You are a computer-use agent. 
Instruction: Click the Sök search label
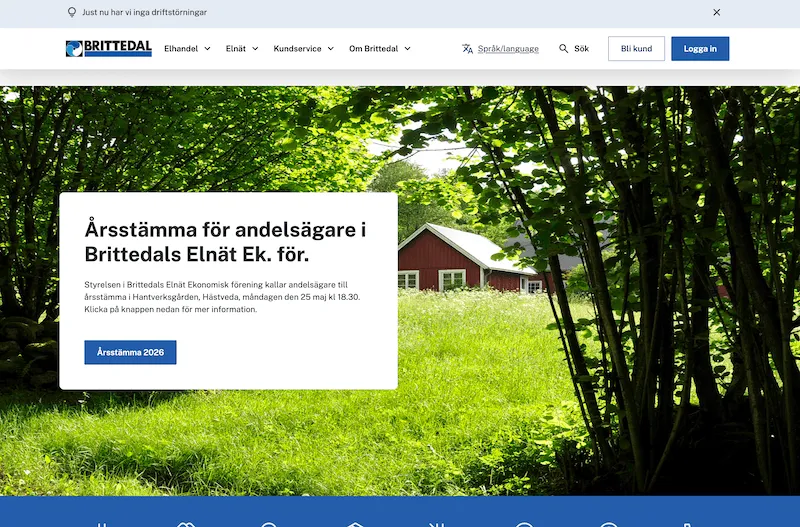click(581, 48)
